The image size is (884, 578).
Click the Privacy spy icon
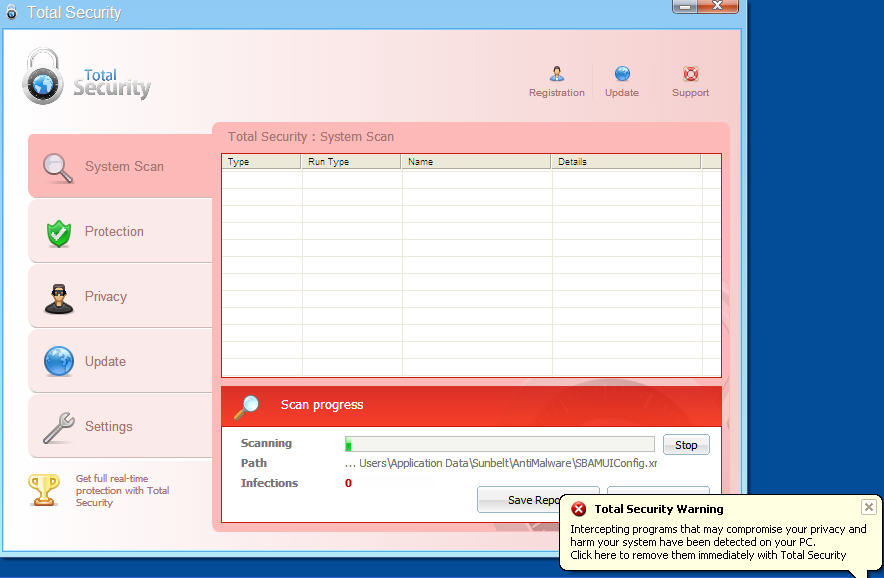[x=59, y=298]
